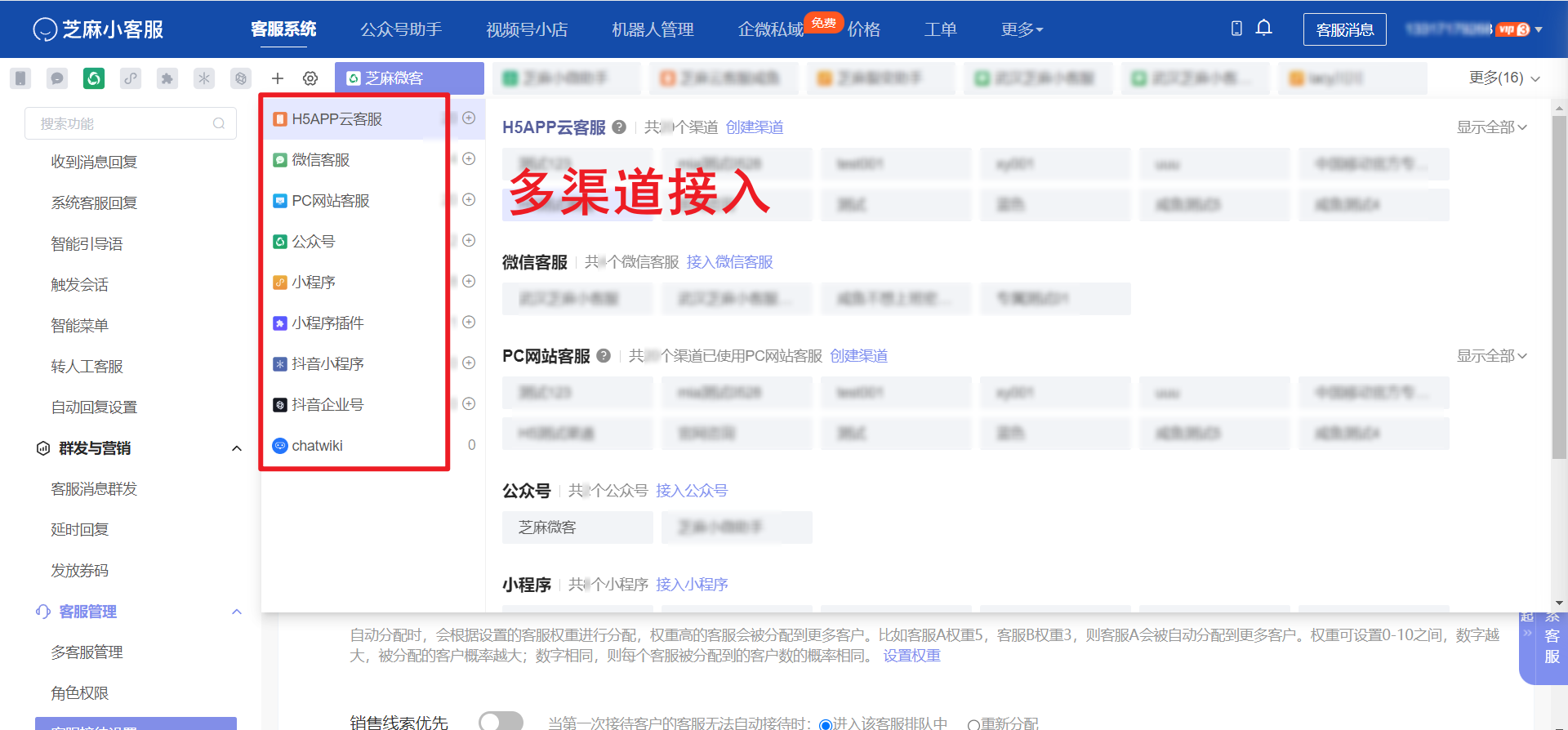Add PC网站客服 via its plus circle
This screenshot has height=730, width=1568.
(x=469, y=199)
